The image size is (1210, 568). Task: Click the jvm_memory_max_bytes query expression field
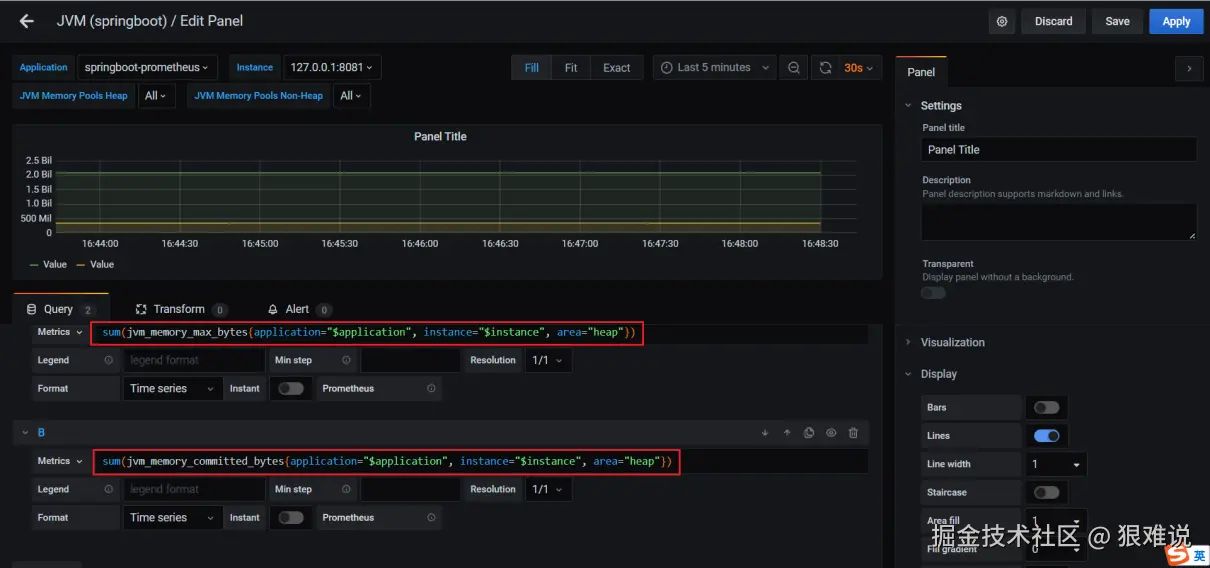point(480,332)
